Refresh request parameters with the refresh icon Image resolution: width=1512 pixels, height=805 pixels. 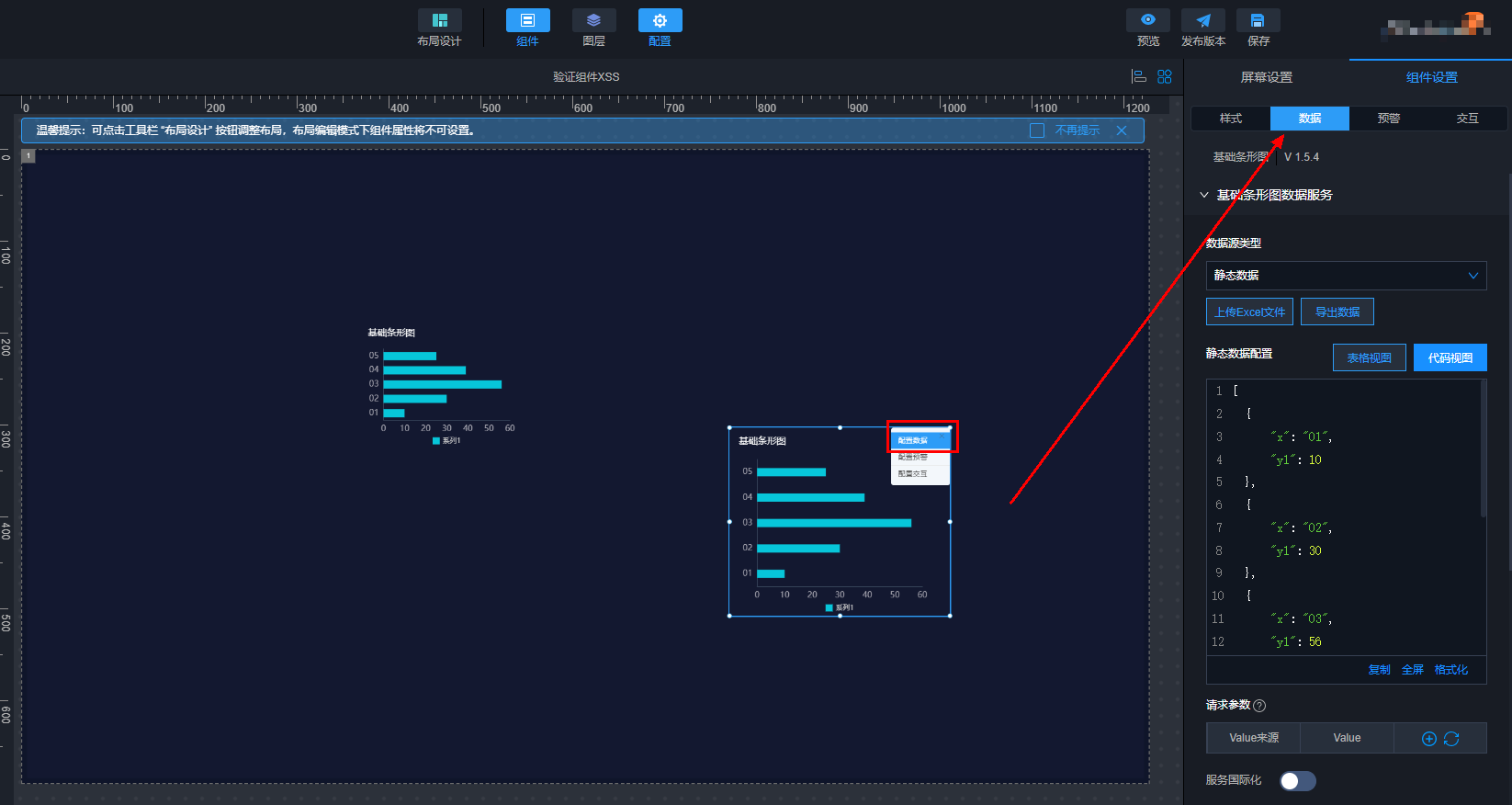[x=1451, y=739]
